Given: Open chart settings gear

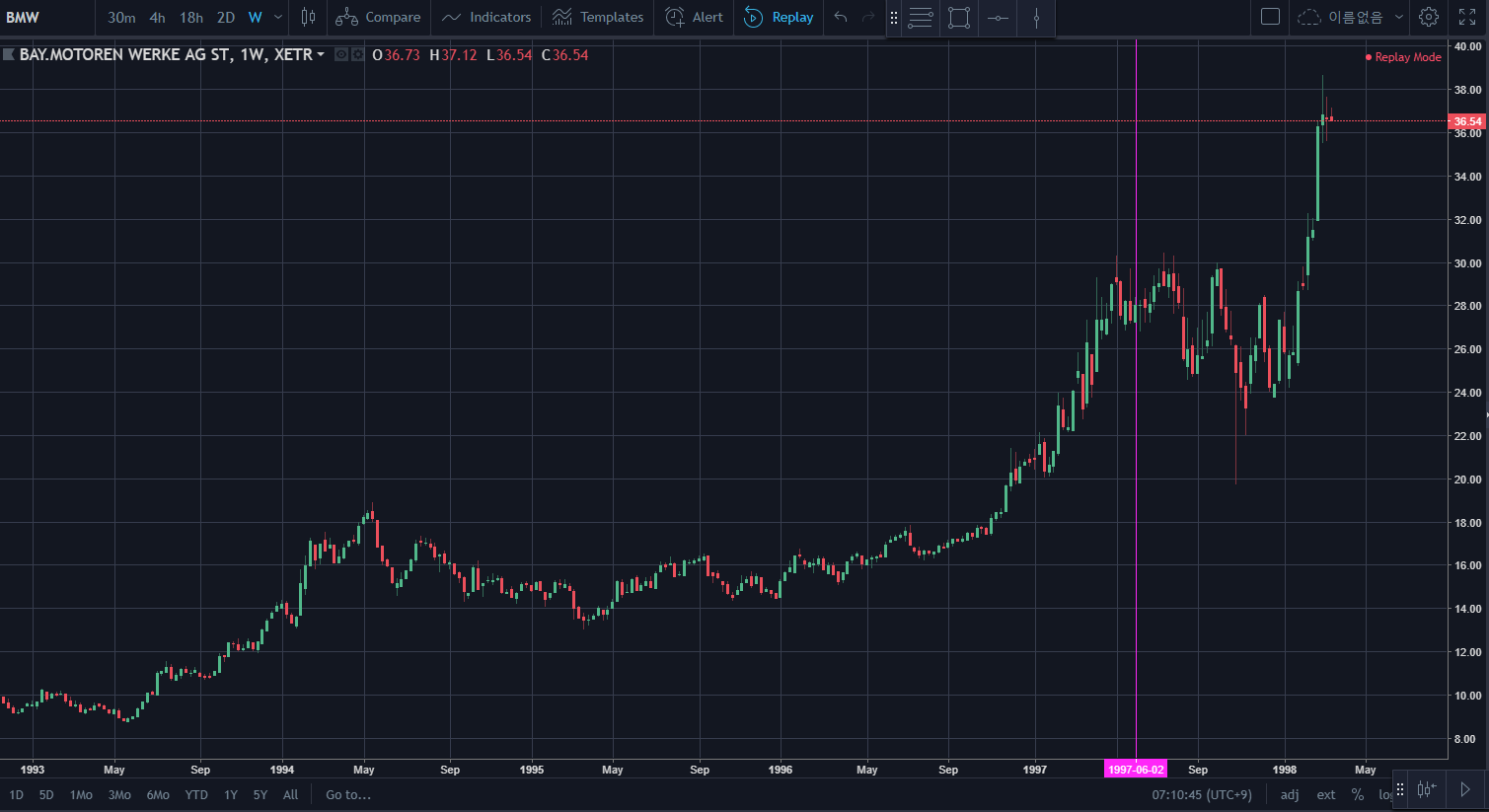Looking at the screenshot, I should 1429,17.
